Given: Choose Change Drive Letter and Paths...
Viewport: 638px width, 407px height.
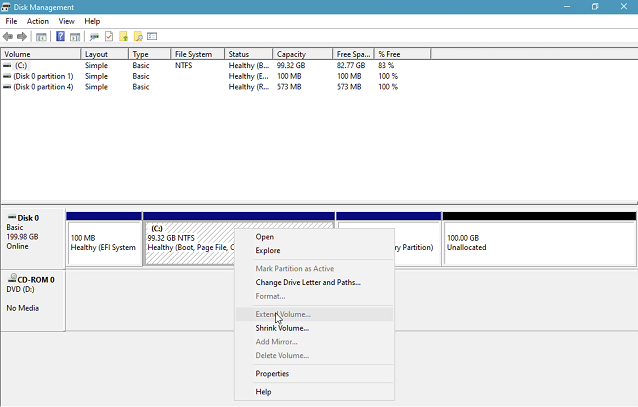Looking at the screenshot, I should tap(308, 282).
